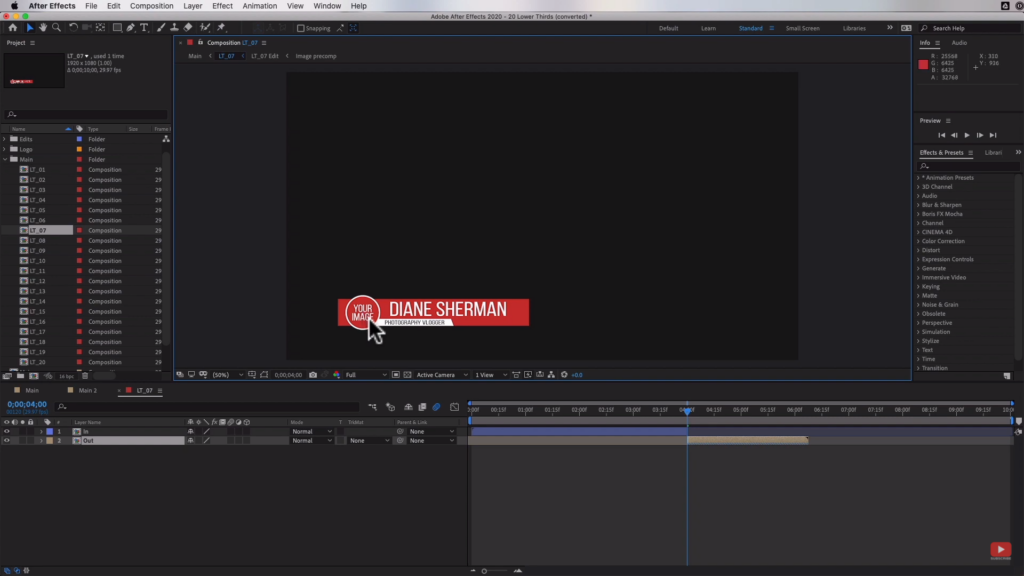Switch to the Learn workspace

point(708,28)
